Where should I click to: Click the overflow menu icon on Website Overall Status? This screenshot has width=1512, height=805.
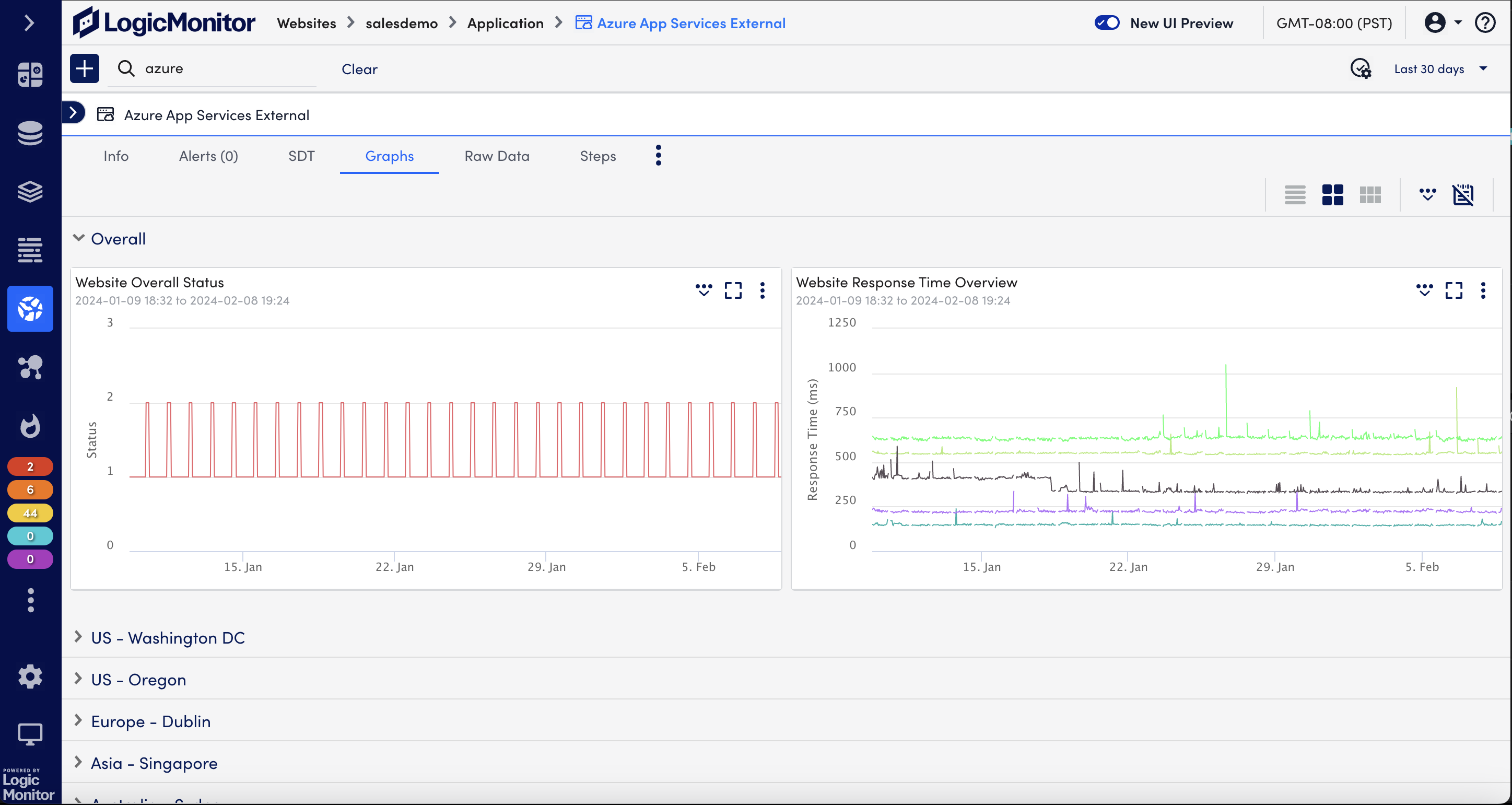click(761, 290)
